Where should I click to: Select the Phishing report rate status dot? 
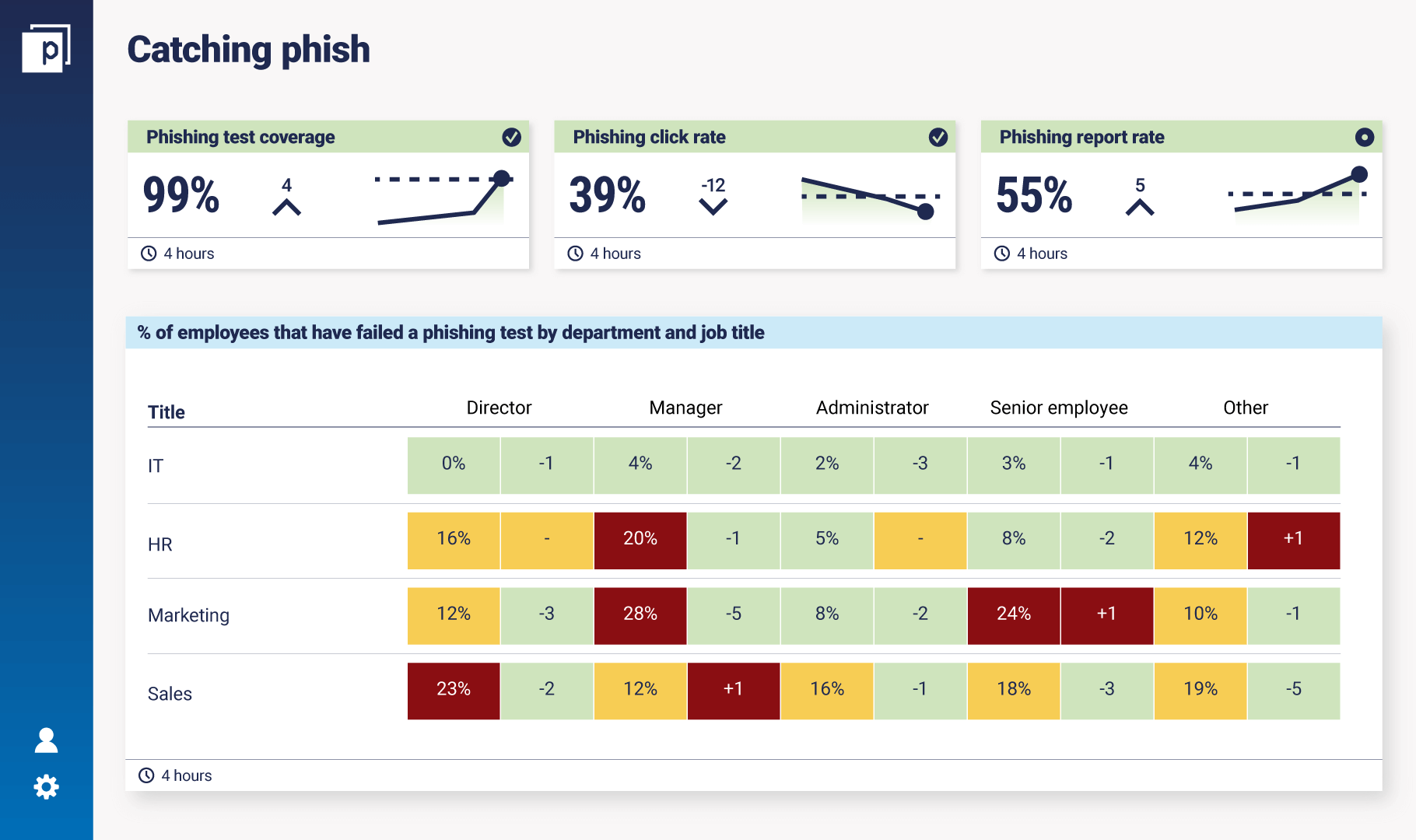(x=1365, y=138)
